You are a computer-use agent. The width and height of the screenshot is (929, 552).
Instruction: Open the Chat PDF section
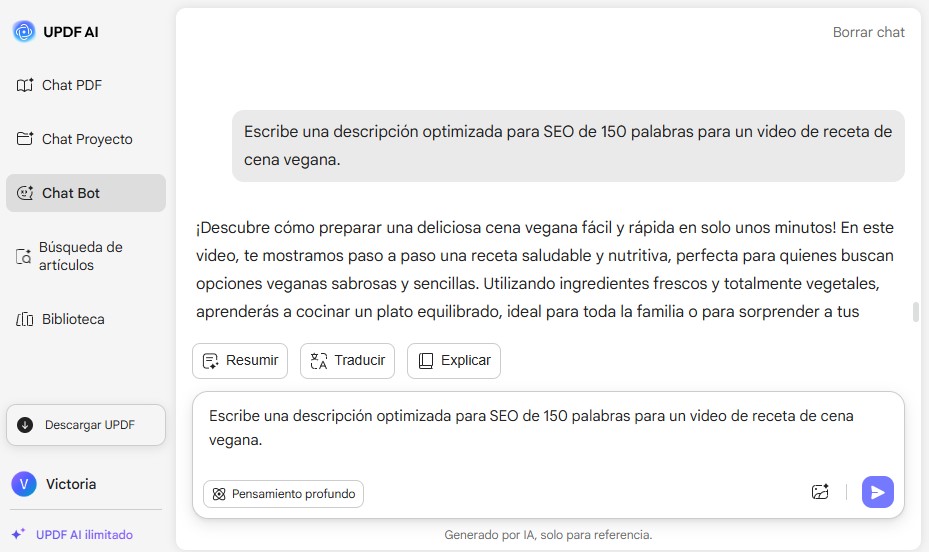(x=59, y=85)
